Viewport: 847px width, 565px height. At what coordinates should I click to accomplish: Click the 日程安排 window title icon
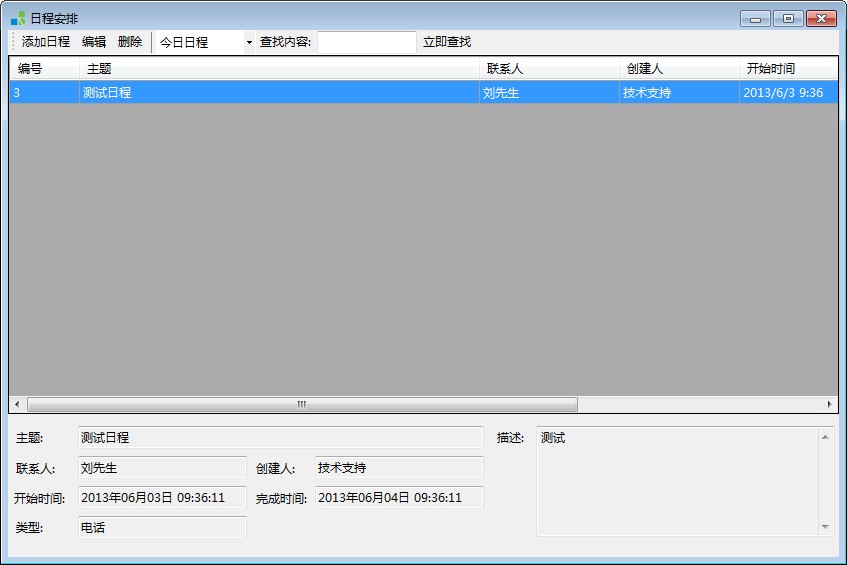pos(18,18)
